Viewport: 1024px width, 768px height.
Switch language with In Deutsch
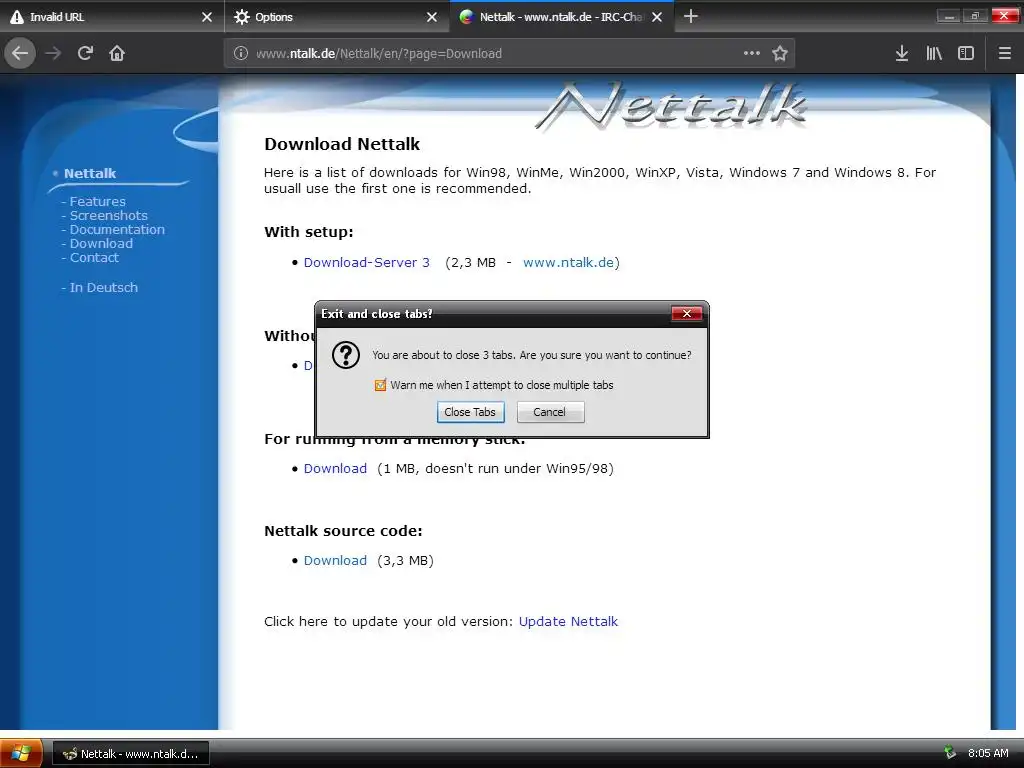coord(103,287)
